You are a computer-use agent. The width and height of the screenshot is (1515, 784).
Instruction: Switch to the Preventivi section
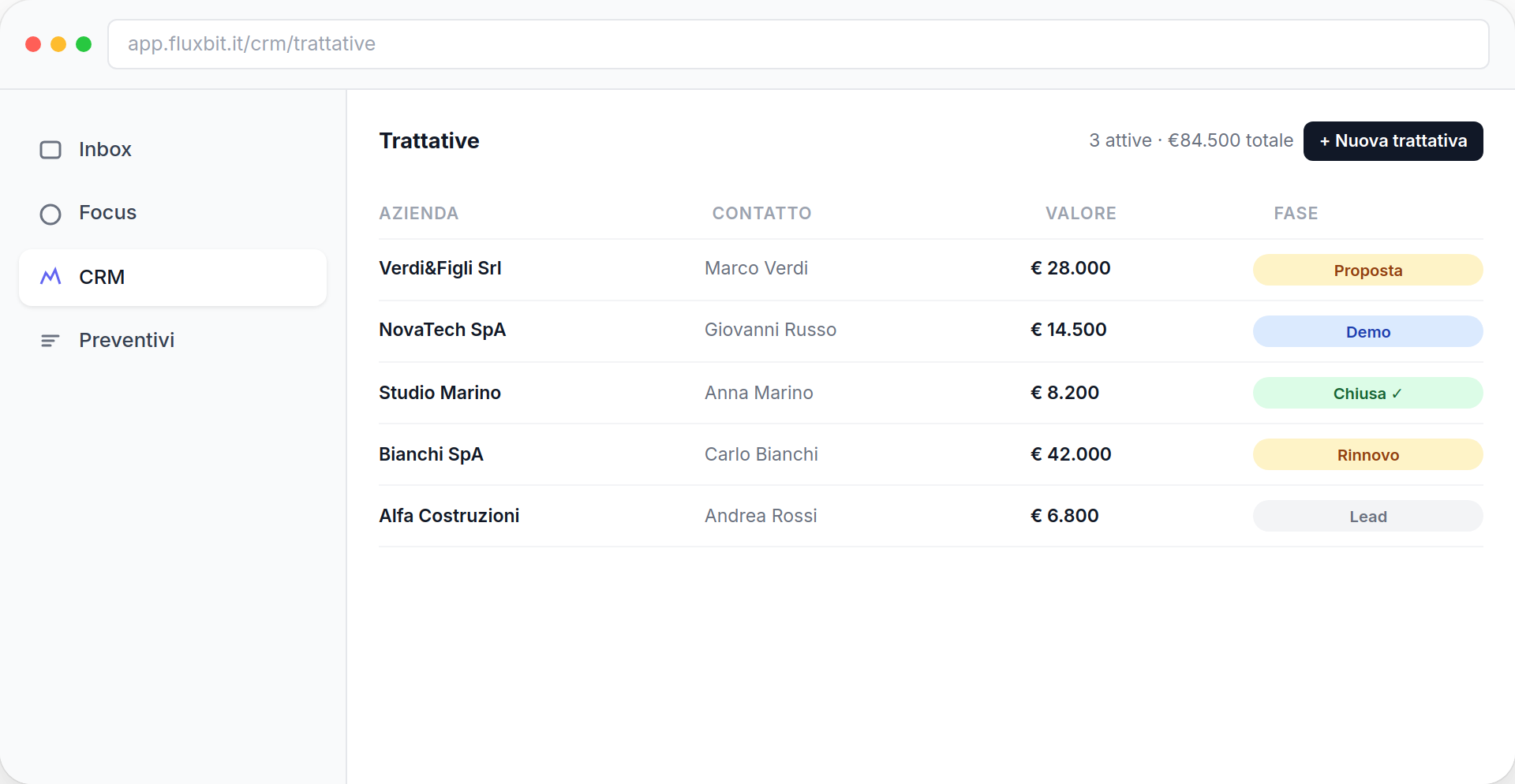point(126,340)
